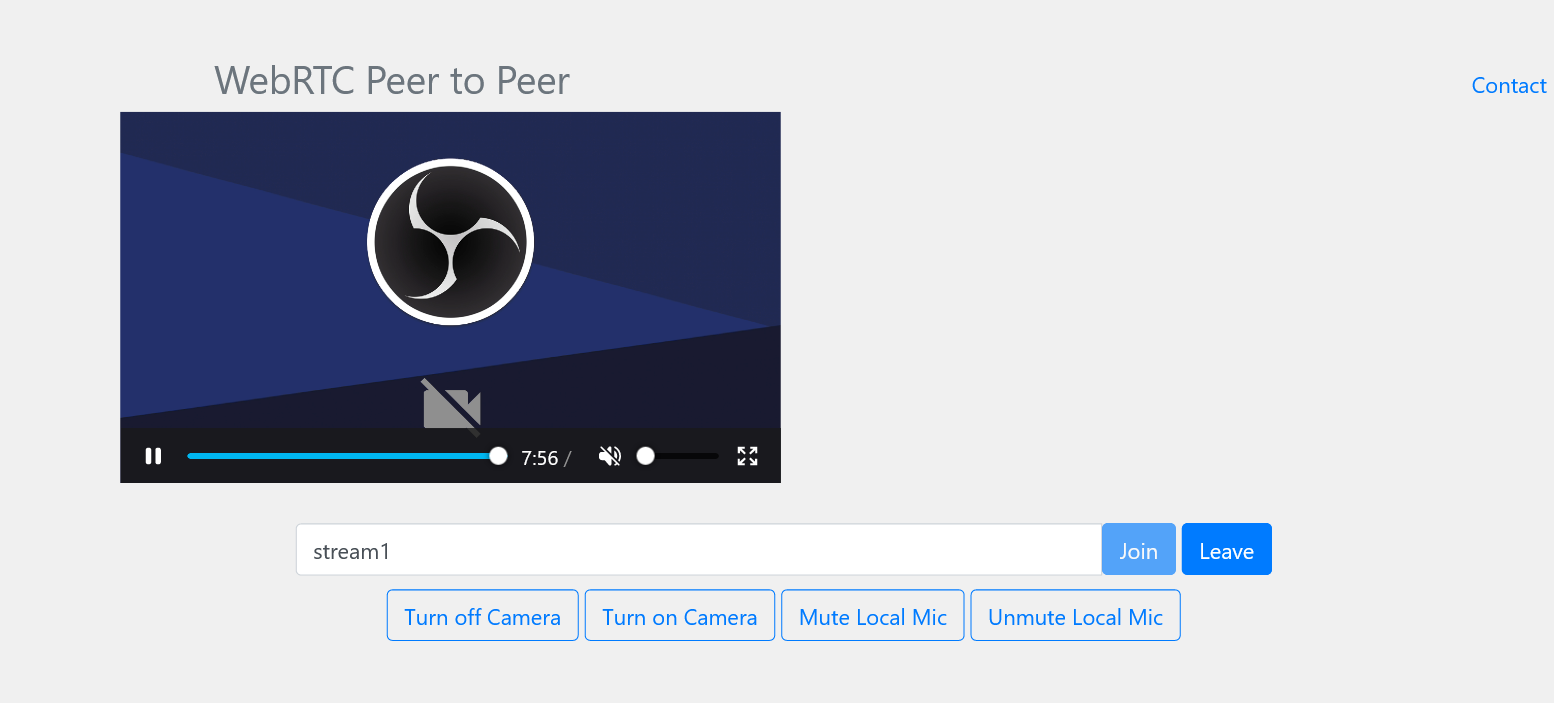Open the video in fullscreen
This screenshot has width=1554, height=703.
(x=747, y=456)
